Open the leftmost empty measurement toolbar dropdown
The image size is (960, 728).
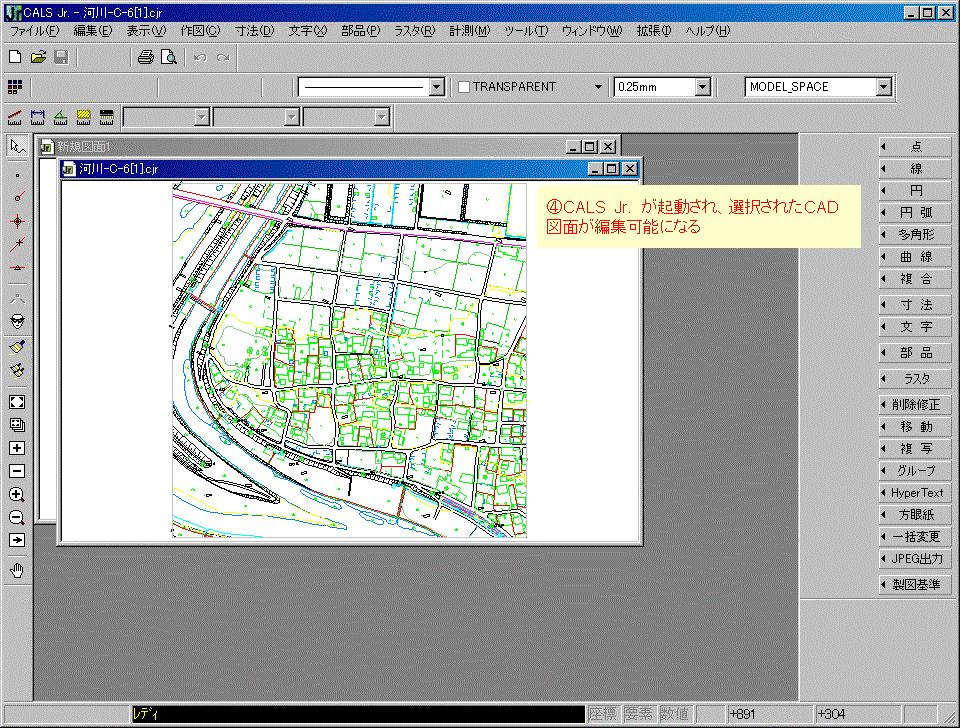(x=201, y=117)
